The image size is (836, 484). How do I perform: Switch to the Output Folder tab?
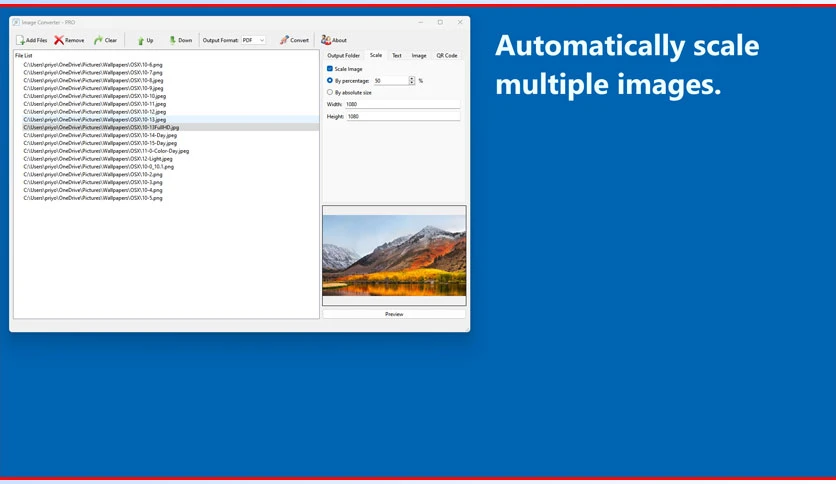[343, 55]
